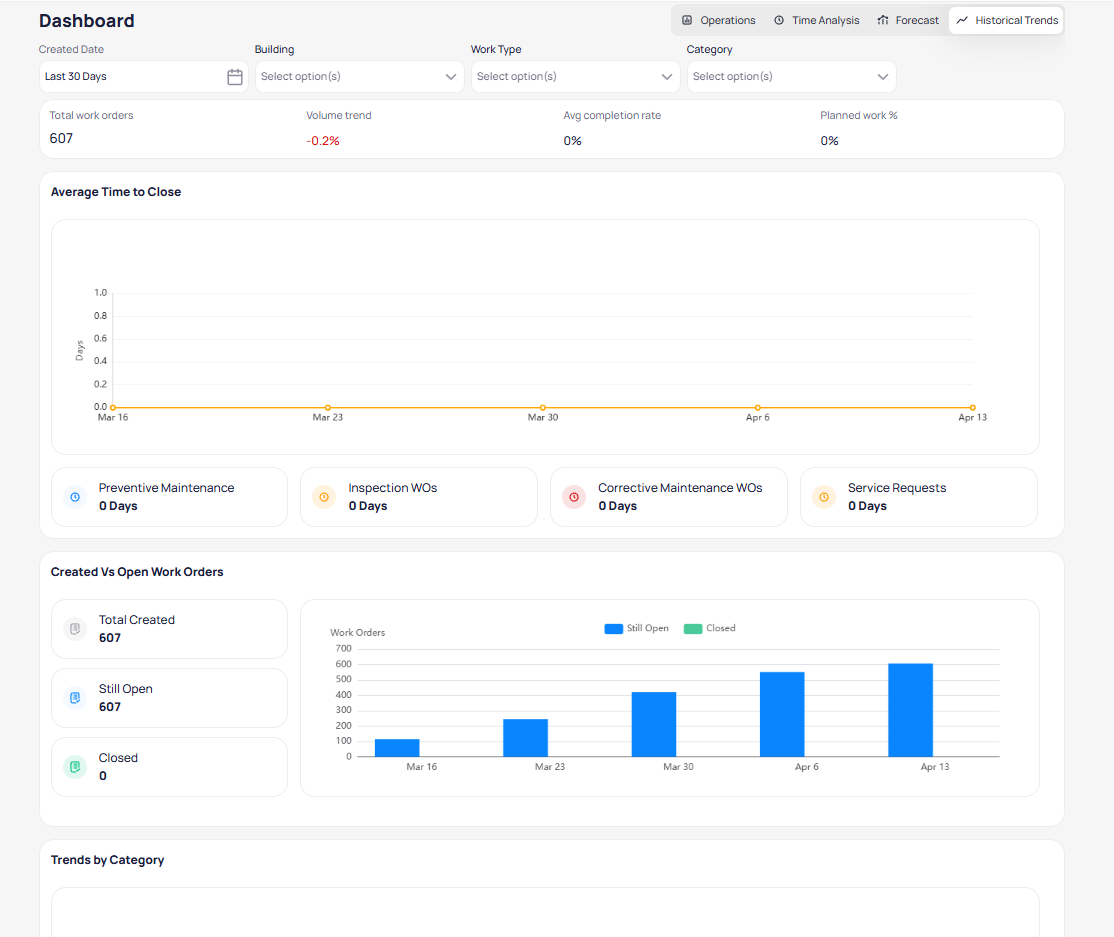Image resolution: width=1114 pixels, height=937 pixels.
Task: Click the Apr 13 bar in chart
Action: click(x=910, y=710)
